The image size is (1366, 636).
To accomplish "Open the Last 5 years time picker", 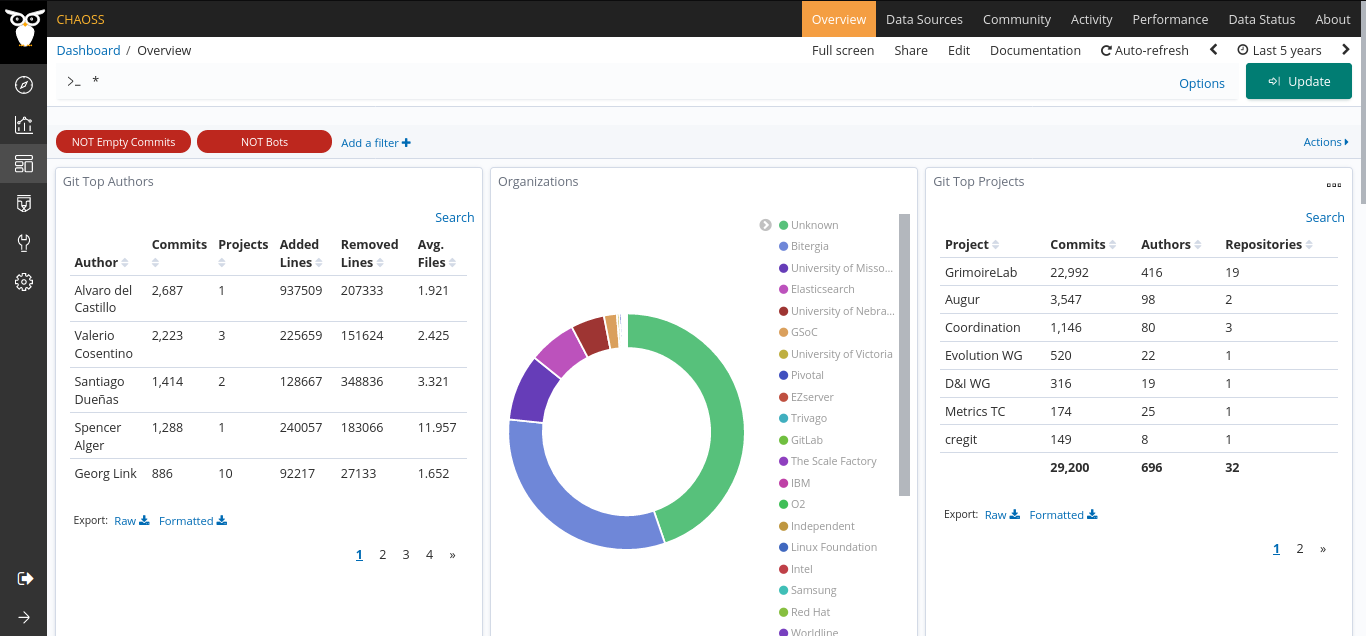I will (x=1279, y=50).
